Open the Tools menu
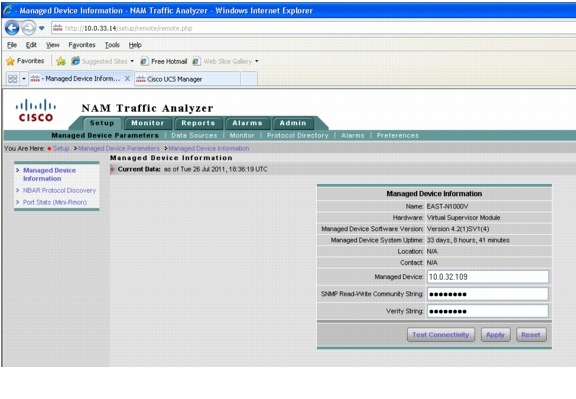This screenshot has width=576, height=399. tap(112, 45)
